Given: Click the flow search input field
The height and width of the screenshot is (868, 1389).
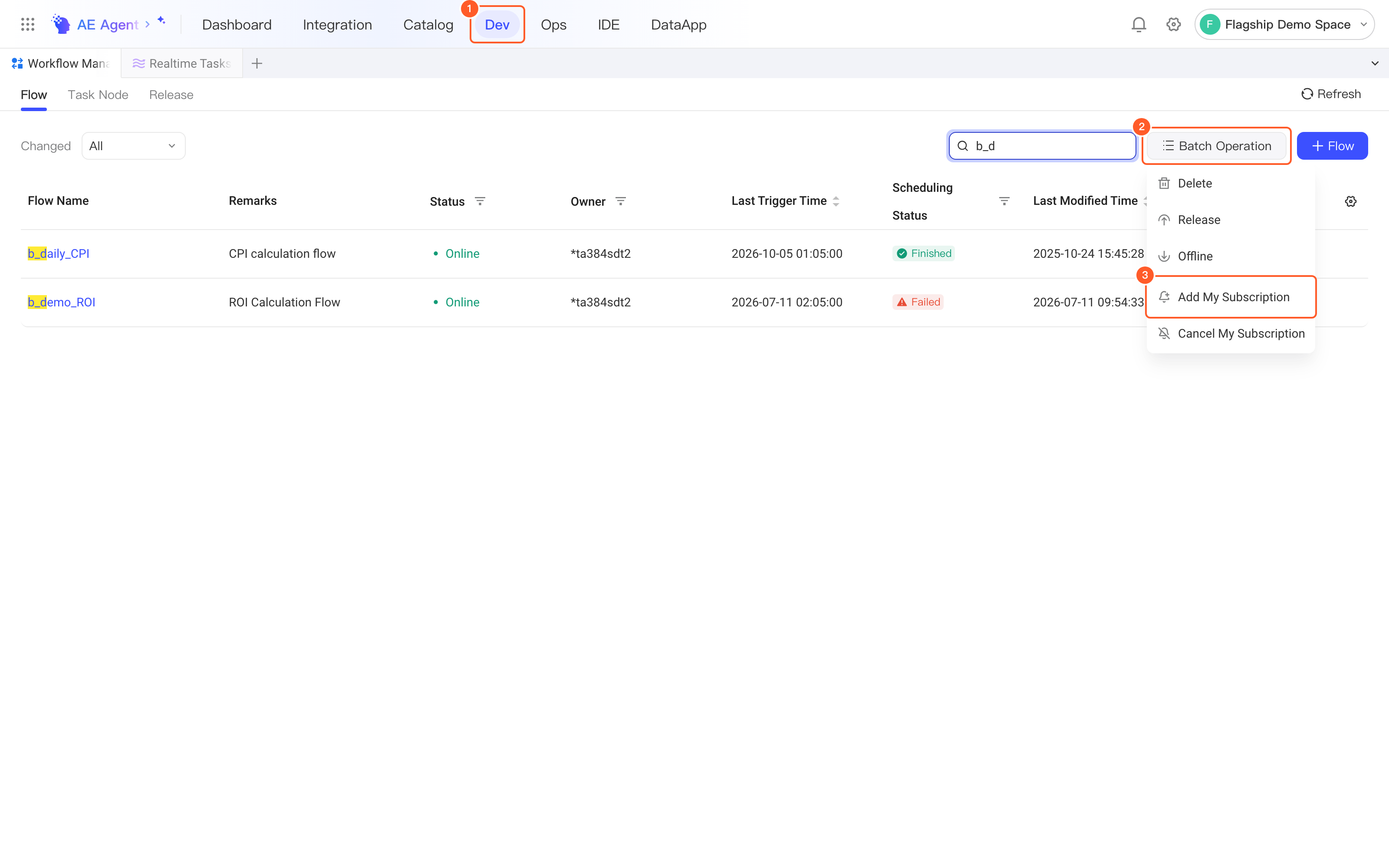Looking at the screenshot, I should 1042,146.
